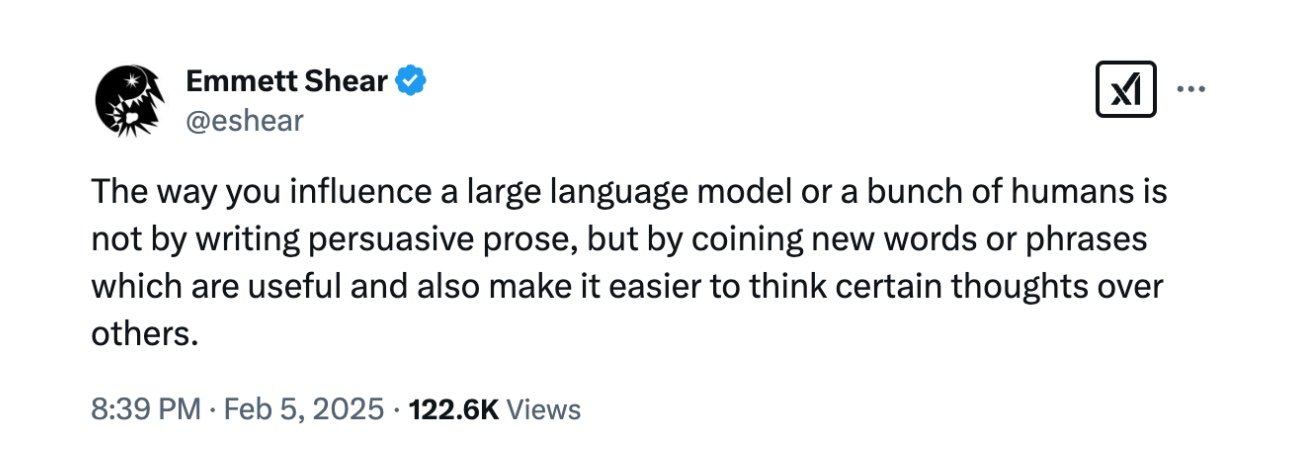Click the Emmett Shear display name
Screen dimensions: 1290x473
click(x=288, y=81)
